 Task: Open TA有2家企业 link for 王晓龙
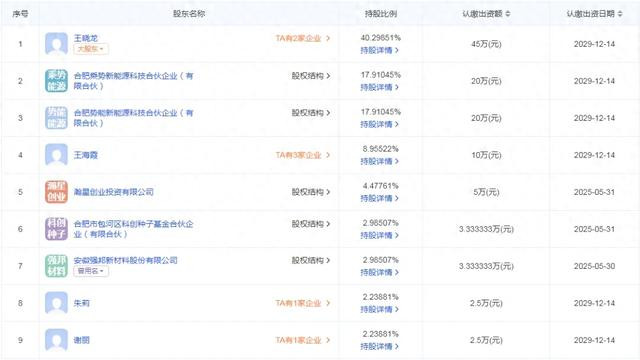(x=302, y=38)
